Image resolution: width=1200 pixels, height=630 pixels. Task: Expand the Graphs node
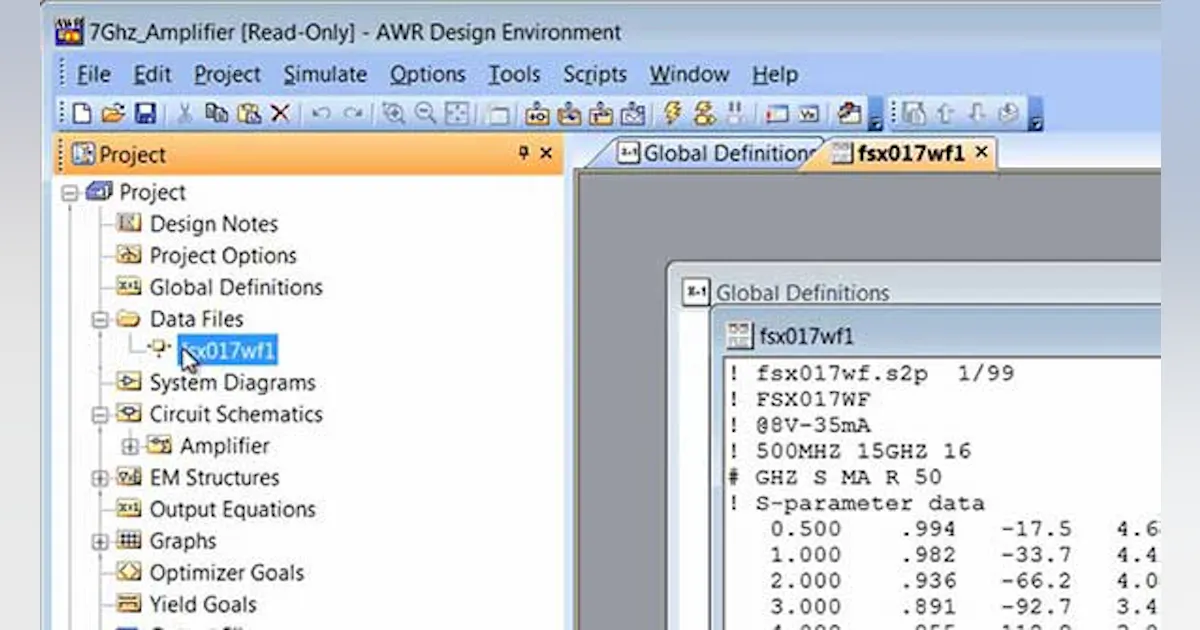99,542
